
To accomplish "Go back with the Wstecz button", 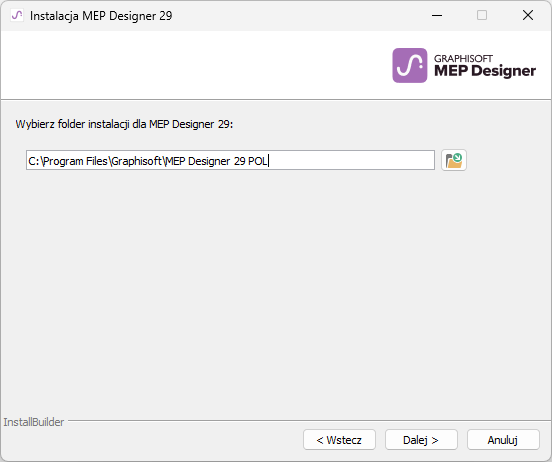I will tap(339, 439).
